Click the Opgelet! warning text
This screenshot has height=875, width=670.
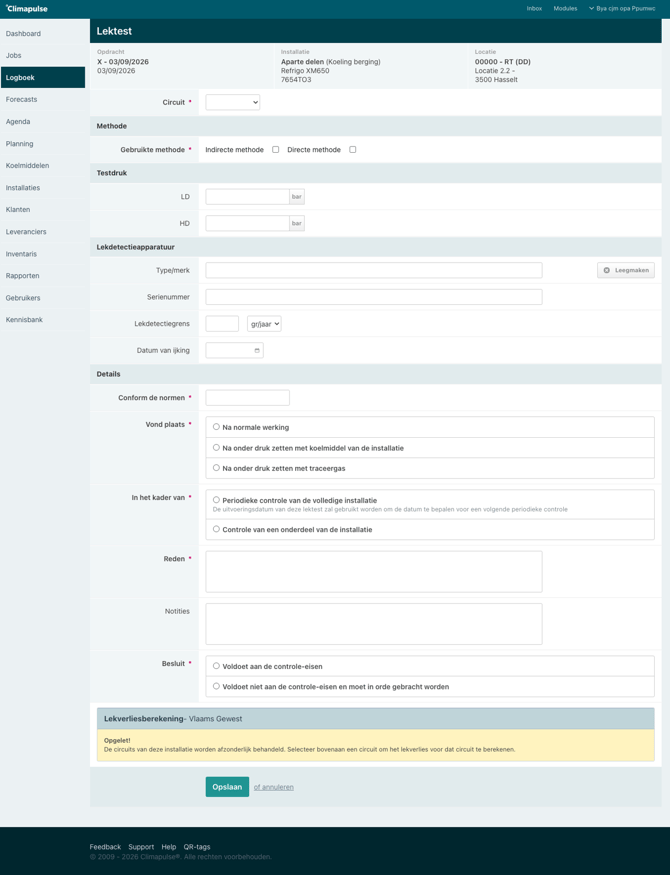click(x=117, y=741)
